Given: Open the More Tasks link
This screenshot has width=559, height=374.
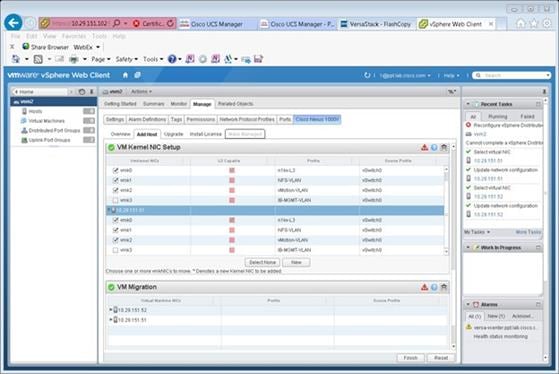Looking at the screenshot, I should click(x=528, y=232).
